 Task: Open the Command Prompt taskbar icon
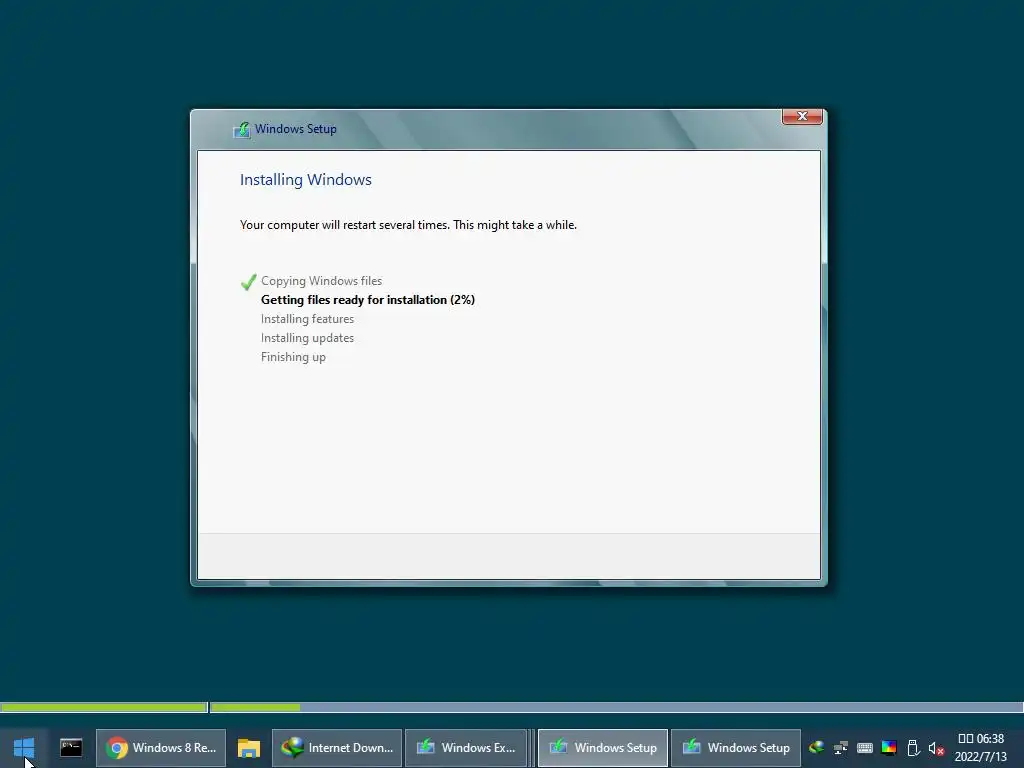tap(71, 748)
